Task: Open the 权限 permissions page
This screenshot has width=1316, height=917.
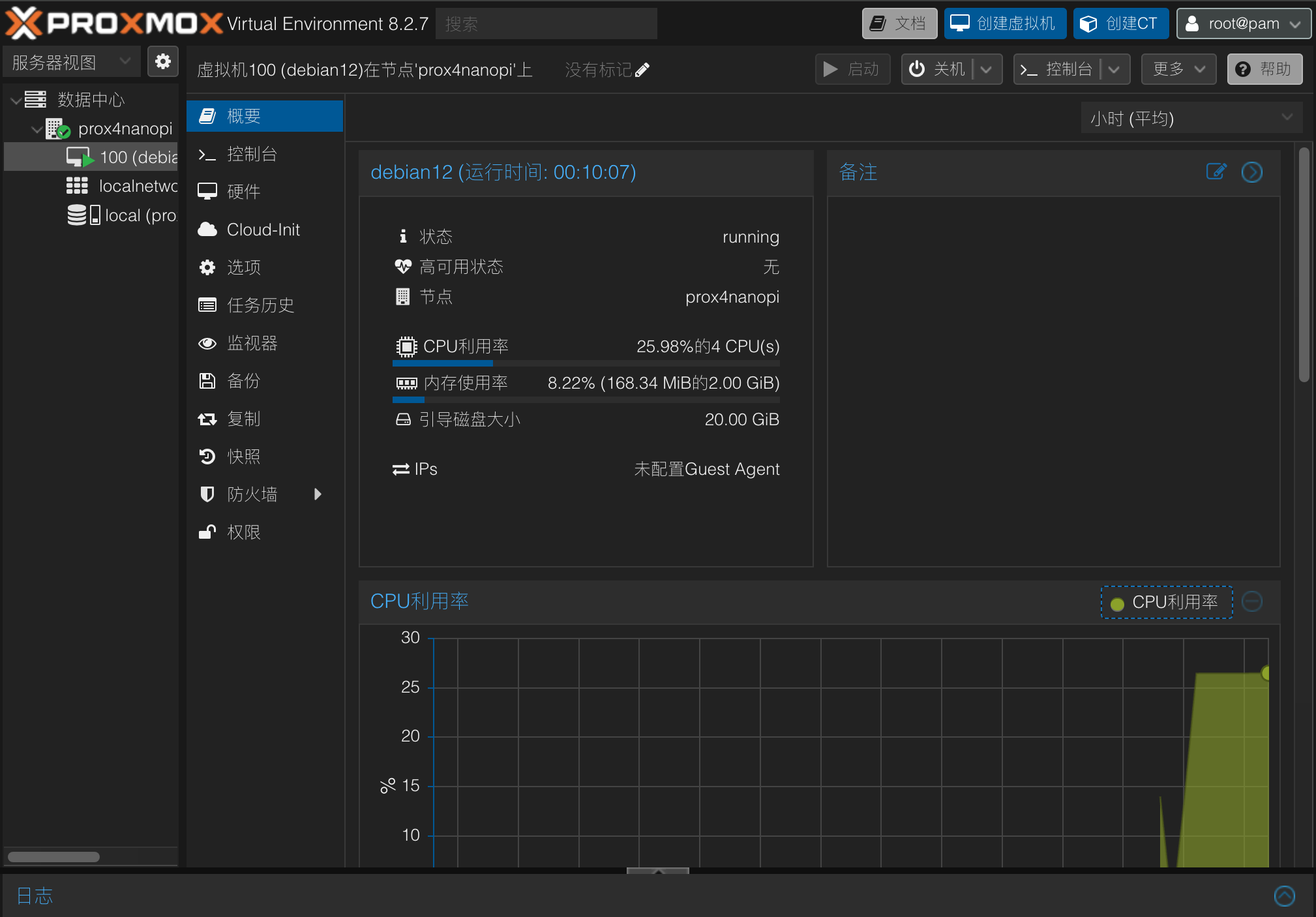Action: pos(265,532)
